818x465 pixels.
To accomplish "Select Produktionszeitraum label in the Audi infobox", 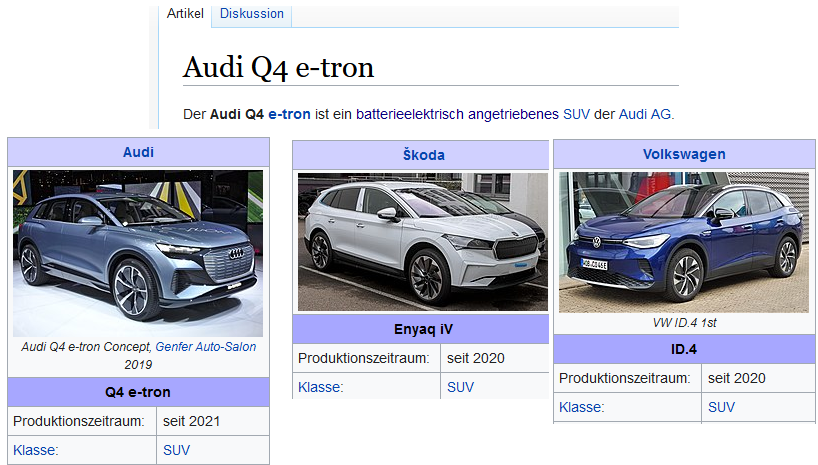I will (79, 421).
